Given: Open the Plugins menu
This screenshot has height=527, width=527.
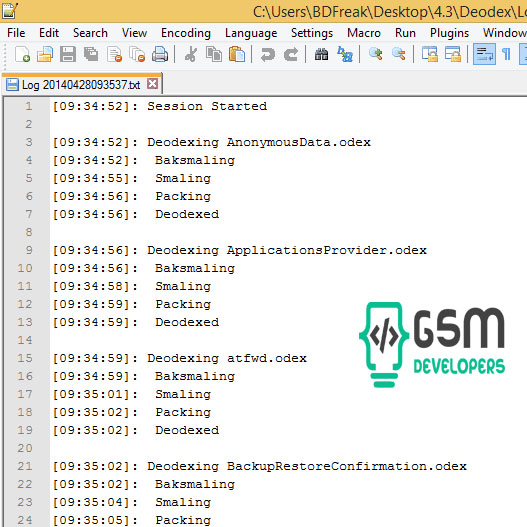Looking at the screenshot, I should [x=449, y=33].
